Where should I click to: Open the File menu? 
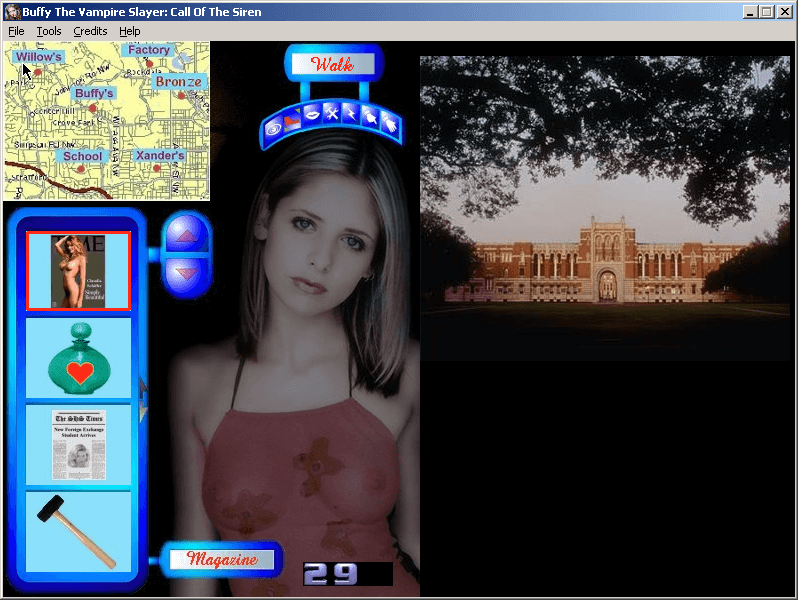[x=16, y=32]
